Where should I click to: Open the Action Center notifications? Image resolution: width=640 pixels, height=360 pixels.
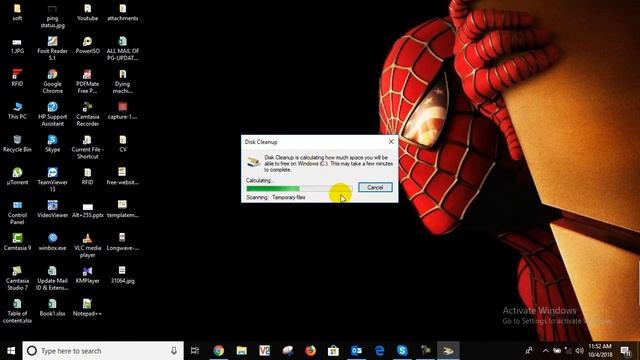pyautogui.click(x=625, y=351)
